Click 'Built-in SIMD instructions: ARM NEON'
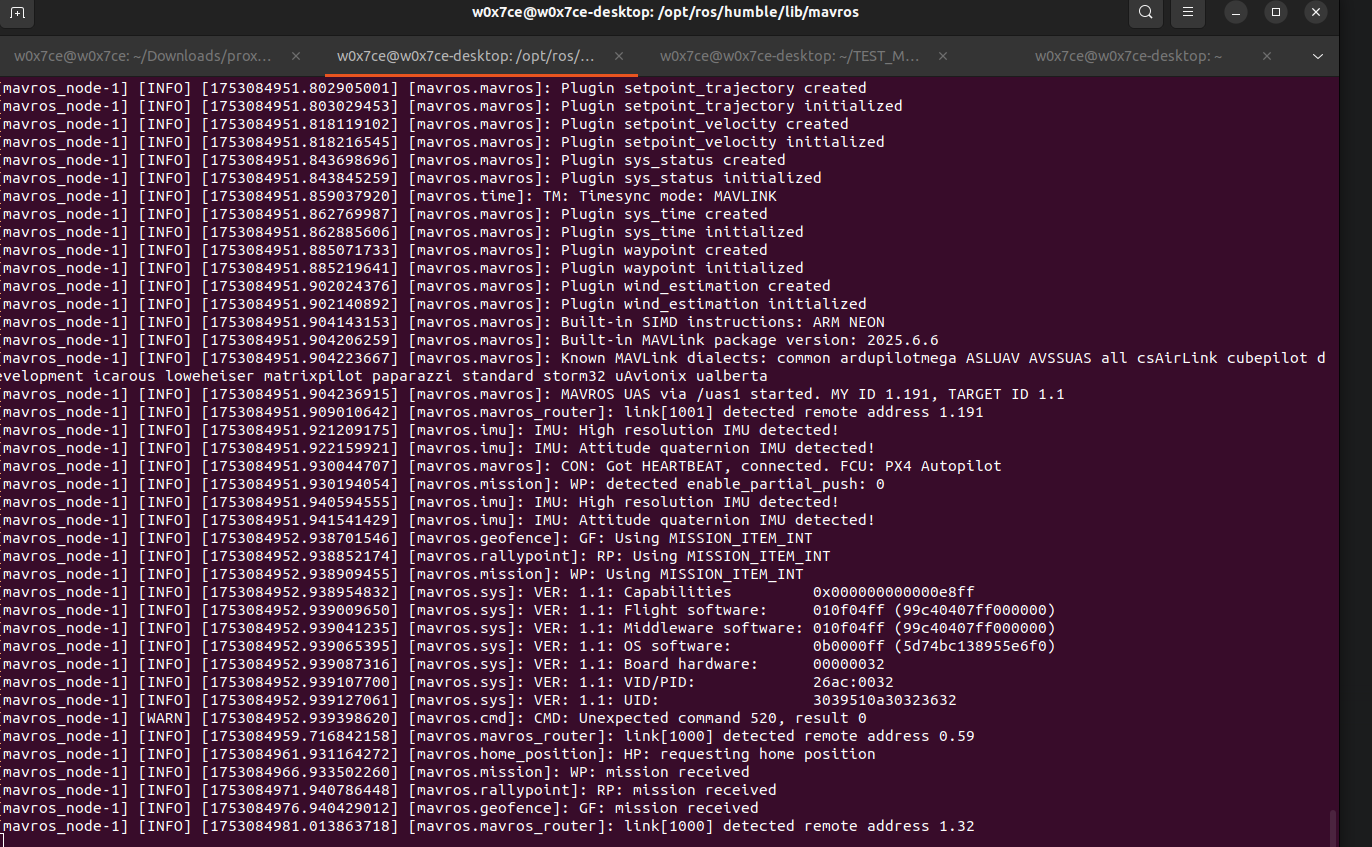This screenshot has height=847, width=1372. tap(723, 322)
